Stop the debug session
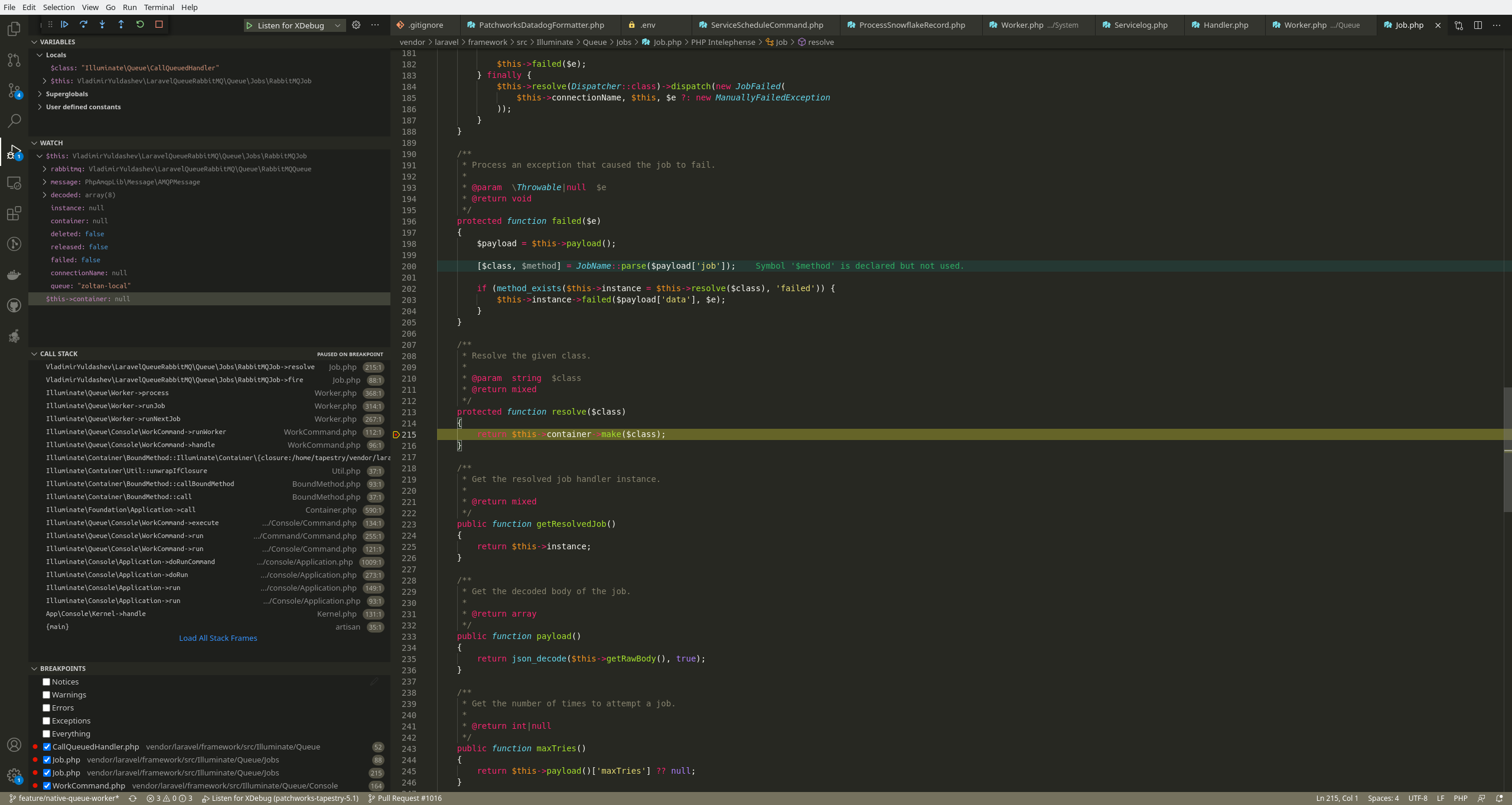 [x=159, y=24]
